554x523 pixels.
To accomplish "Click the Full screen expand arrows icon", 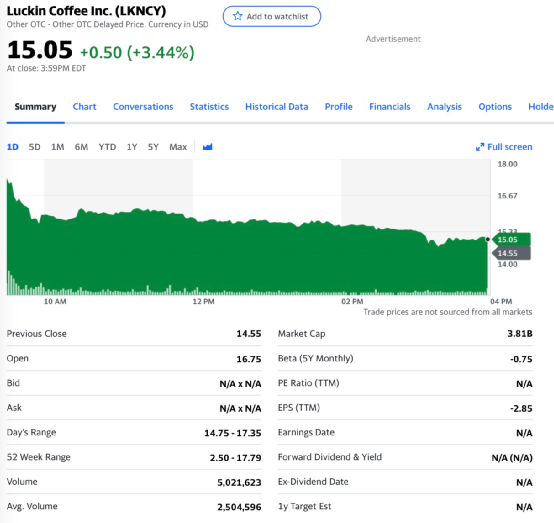I will (x=480, y=147).
